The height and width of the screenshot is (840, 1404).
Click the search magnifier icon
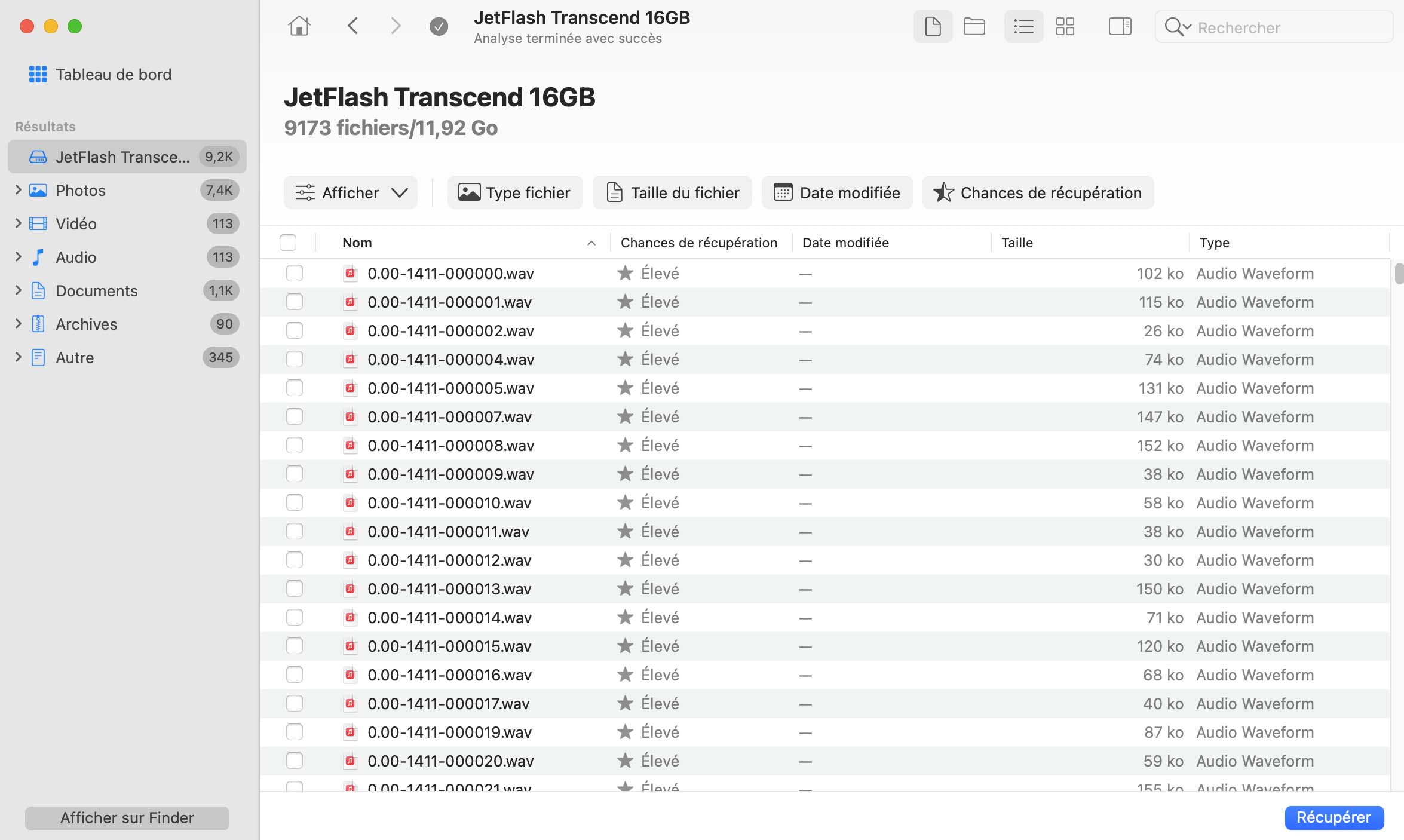(x=1173, y=27)
